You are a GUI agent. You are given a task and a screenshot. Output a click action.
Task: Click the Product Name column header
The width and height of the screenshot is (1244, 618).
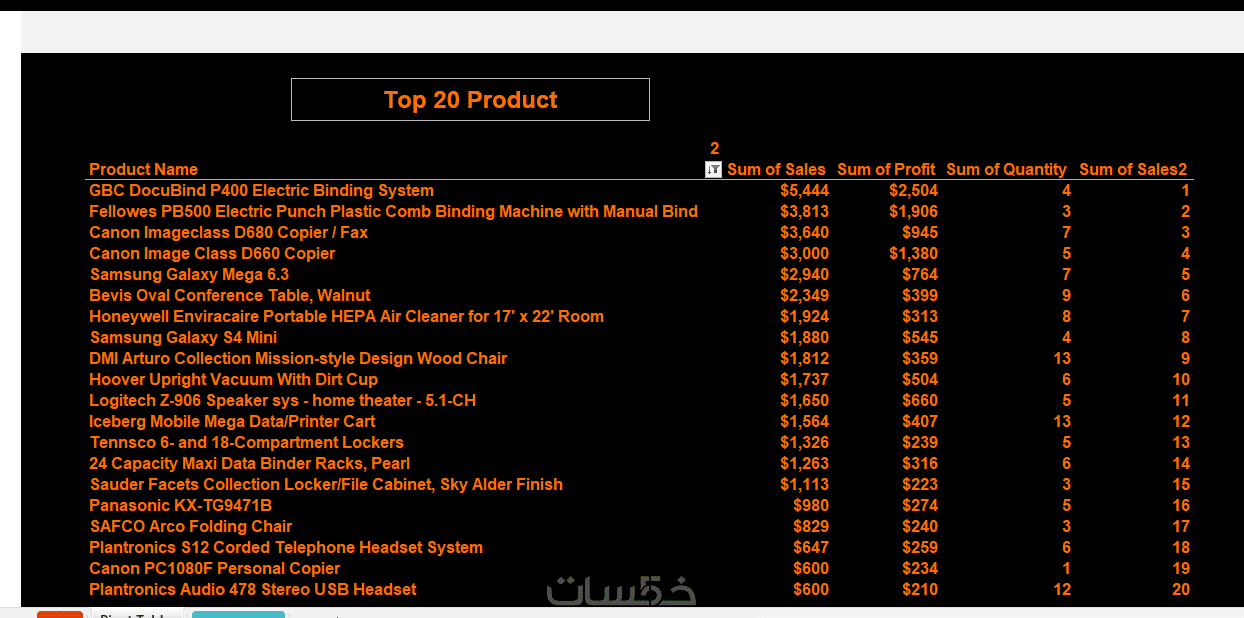point(143,170)
